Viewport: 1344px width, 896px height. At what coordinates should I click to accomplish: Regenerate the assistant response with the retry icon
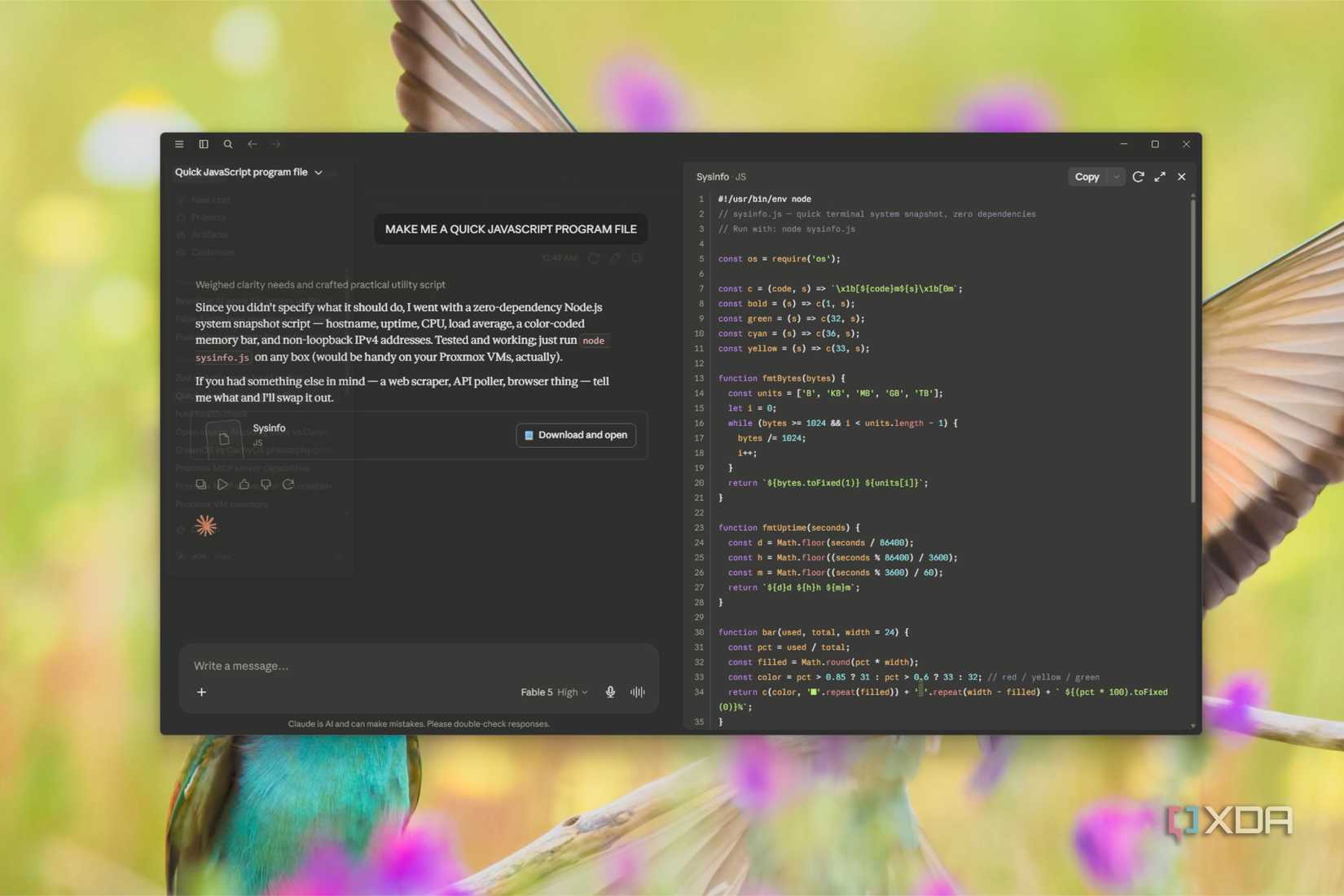click(x=288, y=485)
